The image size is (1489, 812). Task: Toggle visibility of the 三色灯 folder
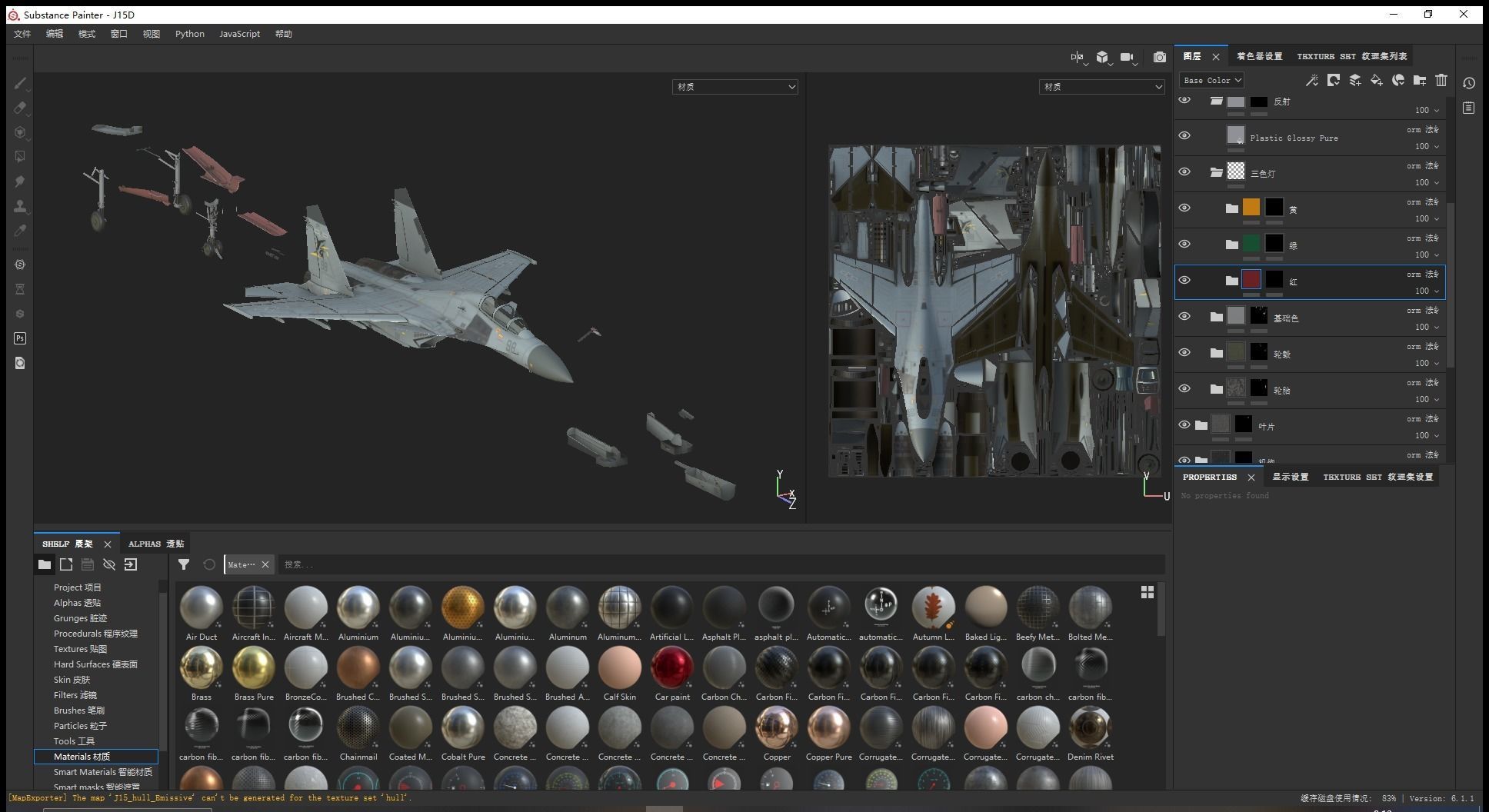point(1184,172)
